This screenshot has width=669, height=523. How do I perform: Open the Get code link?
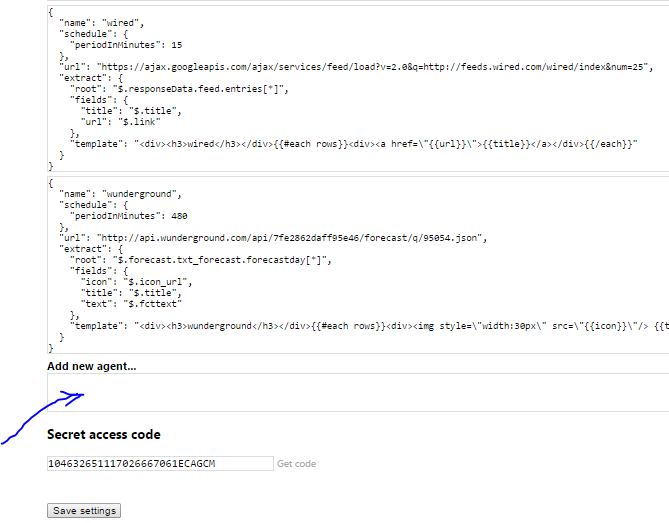pyautogui.click(x=296, y=464)
